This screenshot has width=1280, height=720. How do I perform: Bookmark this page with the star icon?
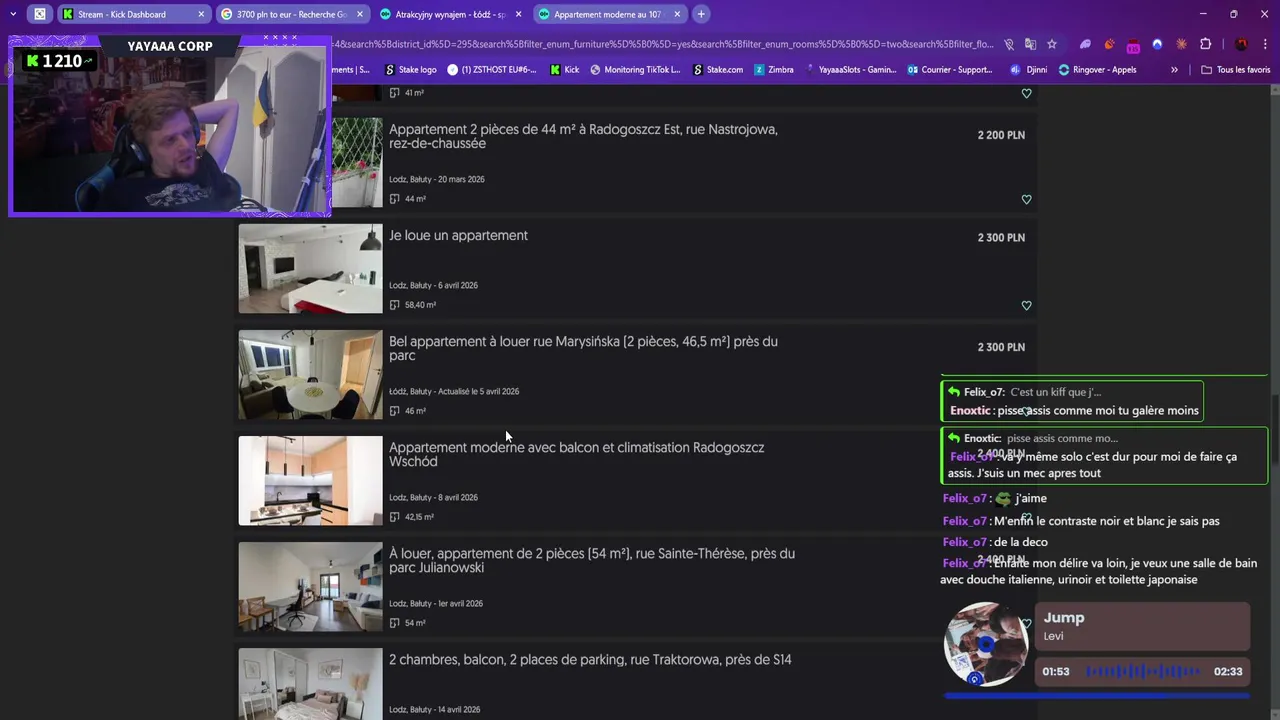(1052, 44)
